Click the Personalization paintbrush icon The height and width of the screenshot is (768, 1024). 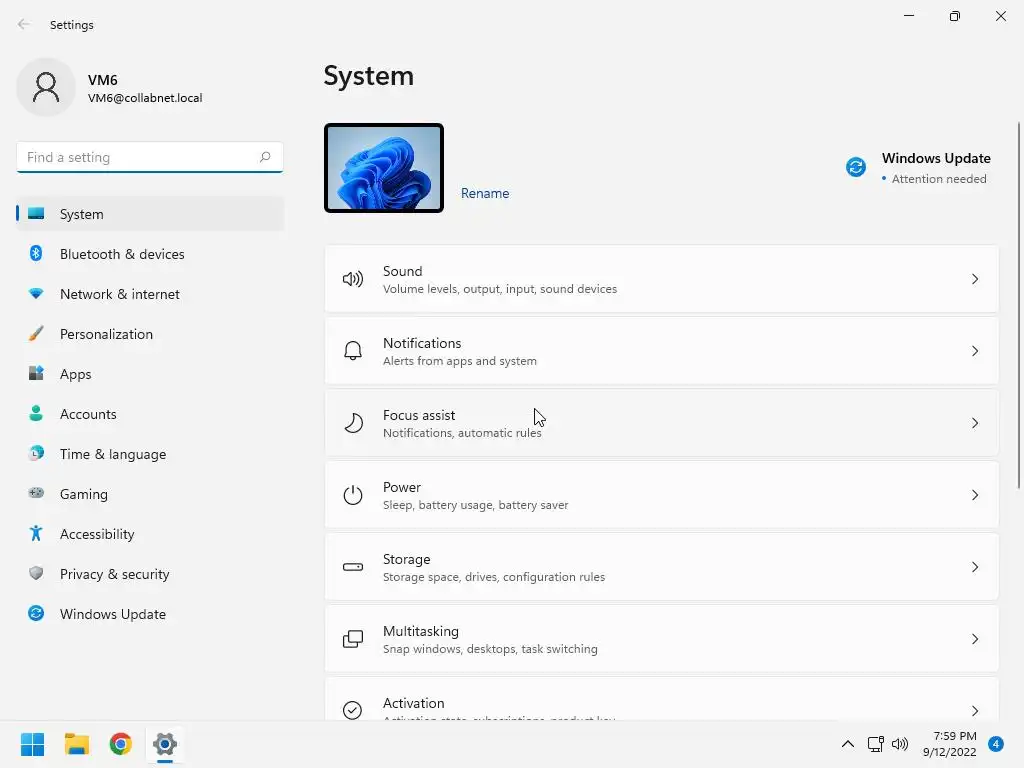point(36,334)
